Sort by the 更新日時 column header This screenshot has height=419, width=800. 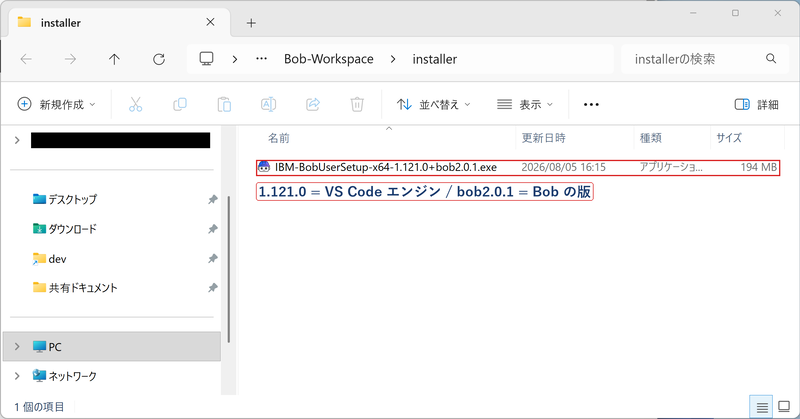coord(543,138)
